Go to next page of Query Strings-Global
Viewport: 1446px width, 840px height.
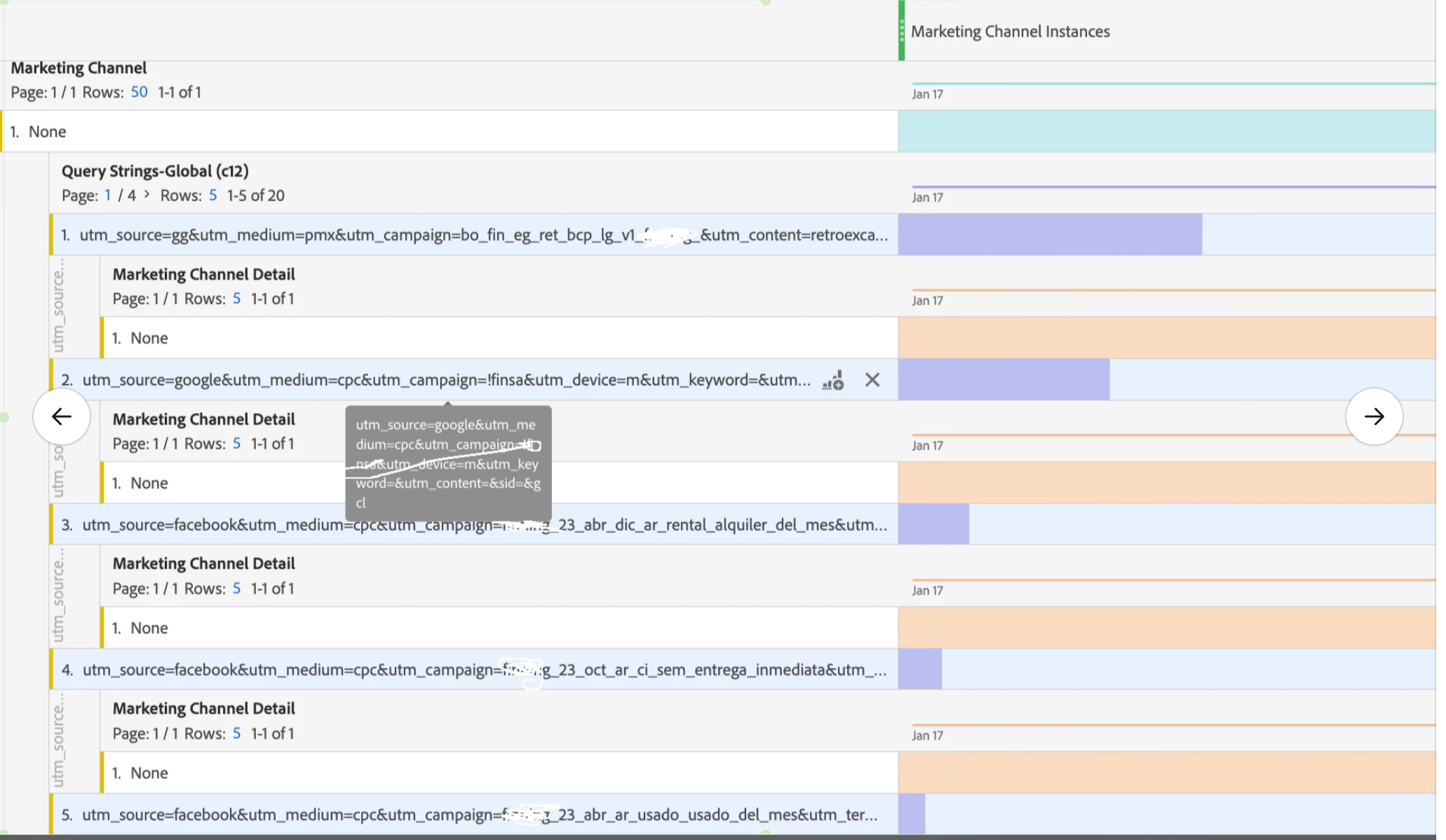(147, 194)
